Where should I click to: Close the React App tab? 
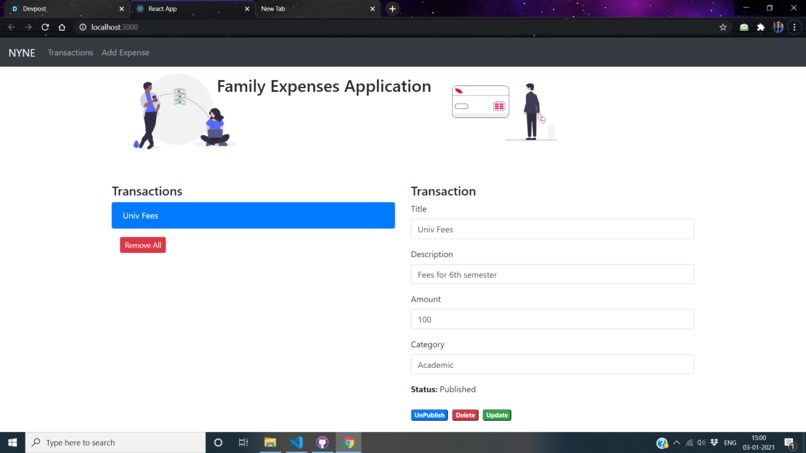point(247,9)
